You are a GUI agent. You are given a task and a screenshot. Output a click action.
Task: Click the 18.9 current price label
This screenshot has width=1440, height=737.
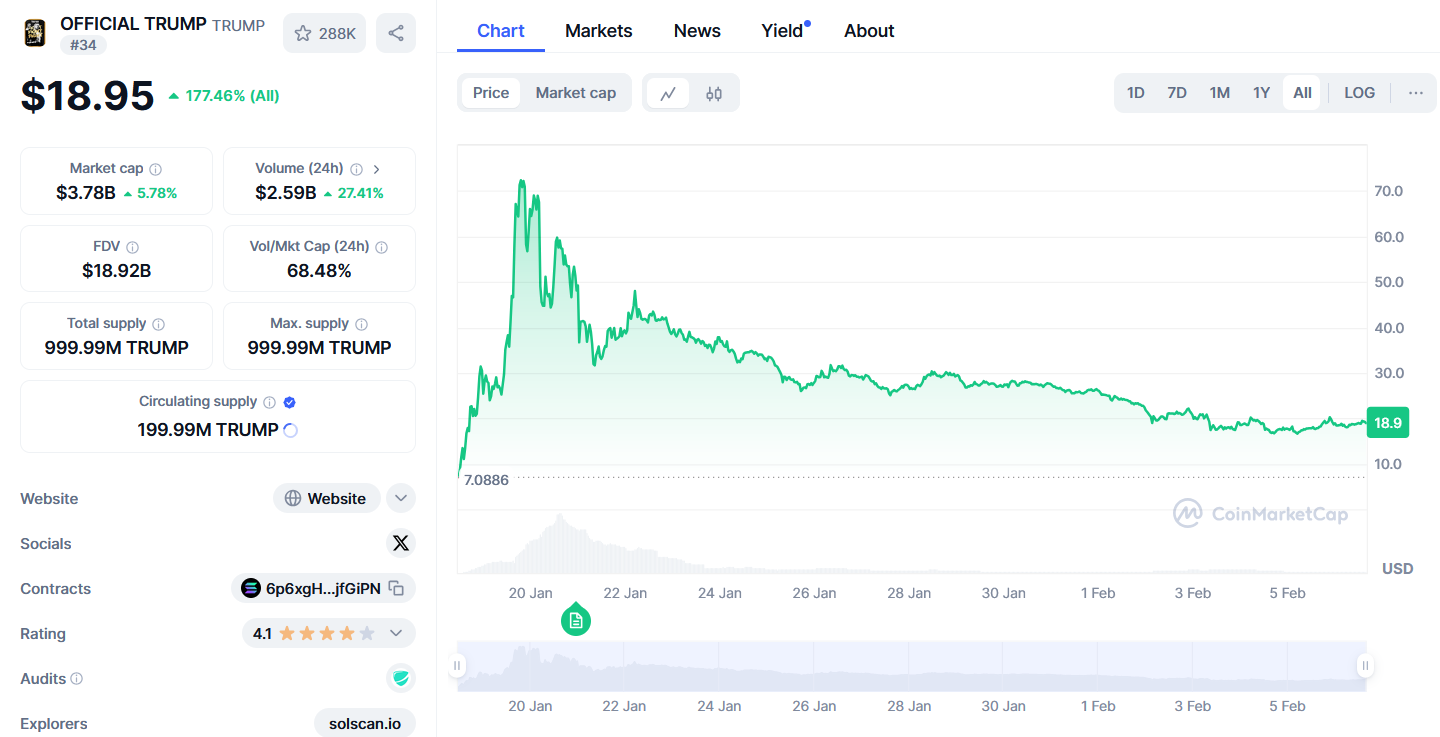click(x=1389, y=423)
